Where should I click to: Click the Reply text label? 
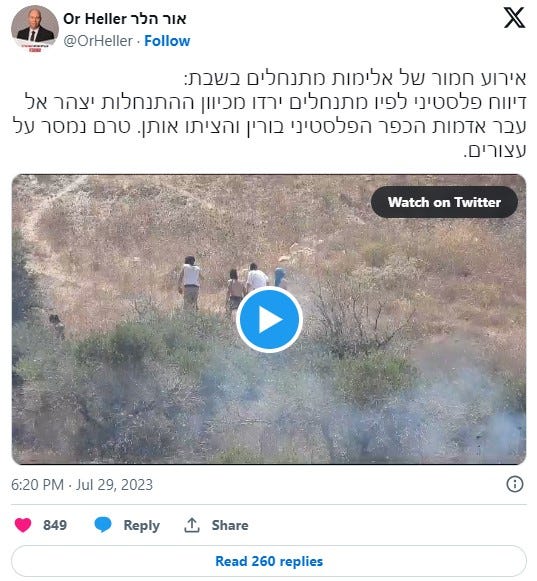click(x=142, y=525)
